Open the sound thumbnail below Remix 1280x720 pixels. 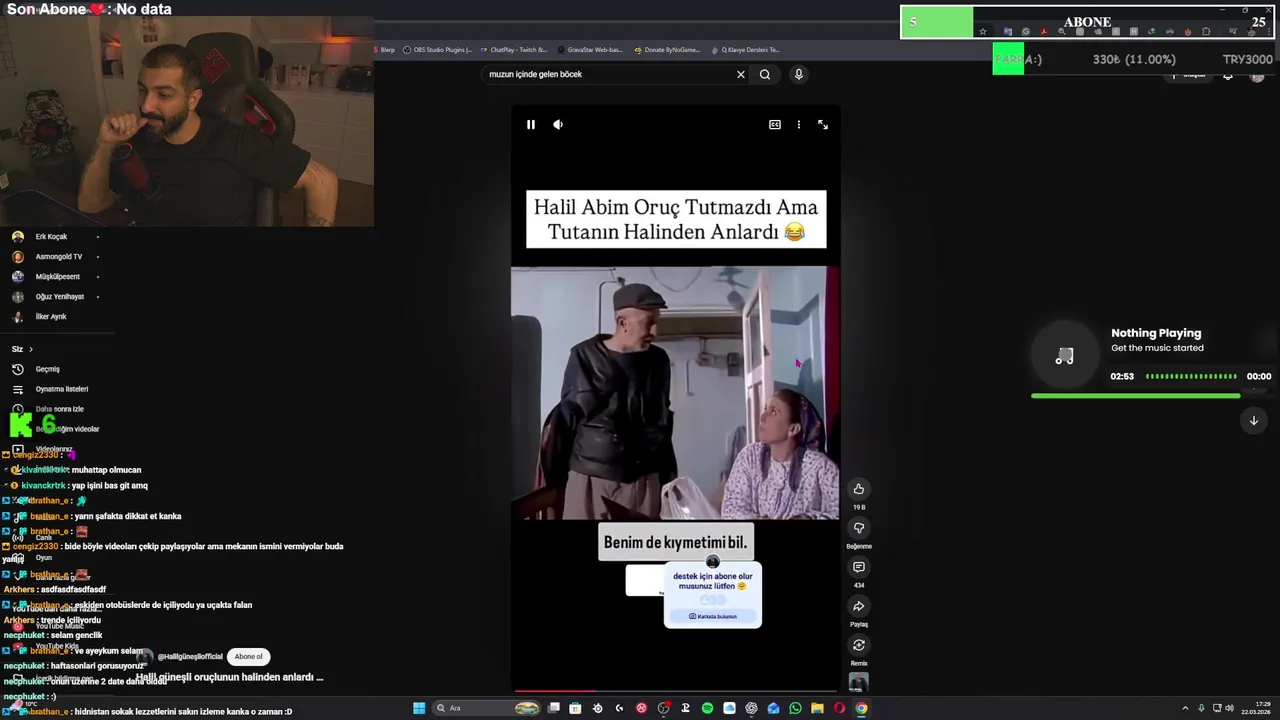(859, 682)
